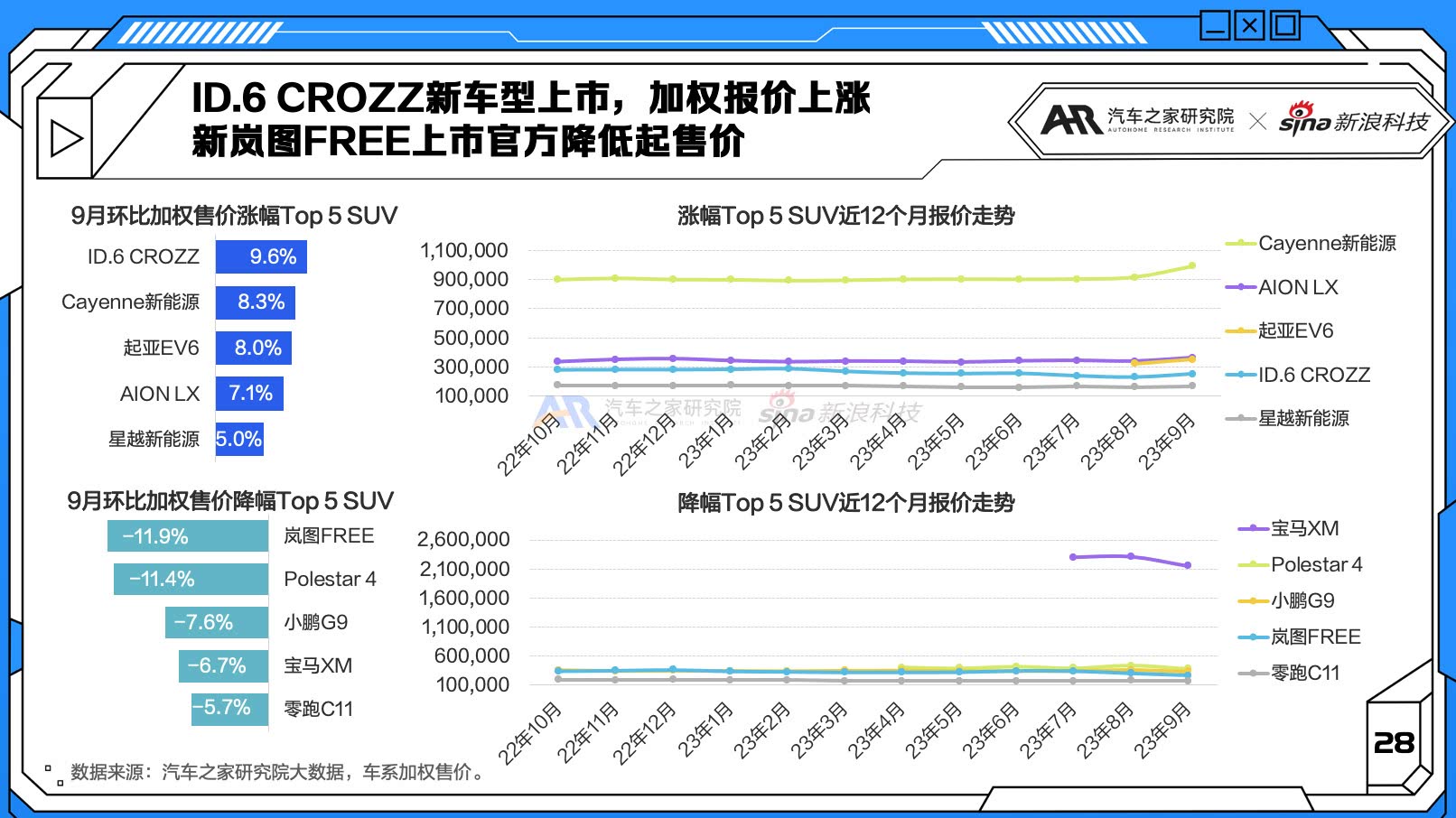The width and height of the screenshot is (1456, 818).
Task: Click heading 9月环比加权售价涨幅Top 5 SUV
Action: click(x=234, y=216)
